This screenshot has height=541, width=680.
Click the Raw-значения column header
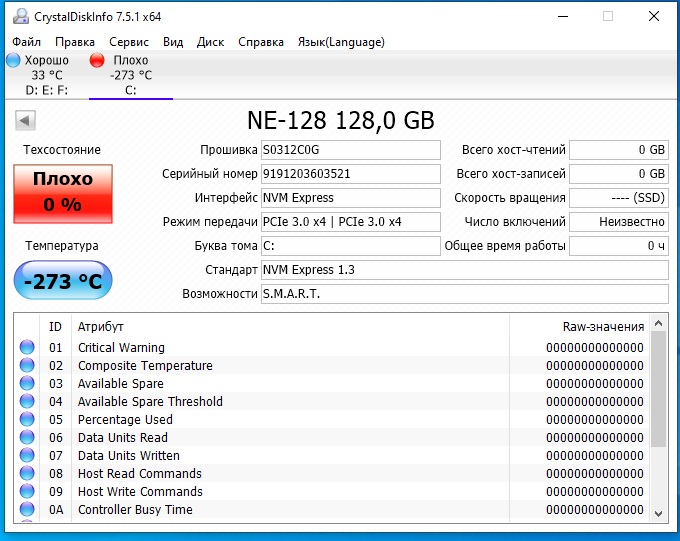point(603,326)
